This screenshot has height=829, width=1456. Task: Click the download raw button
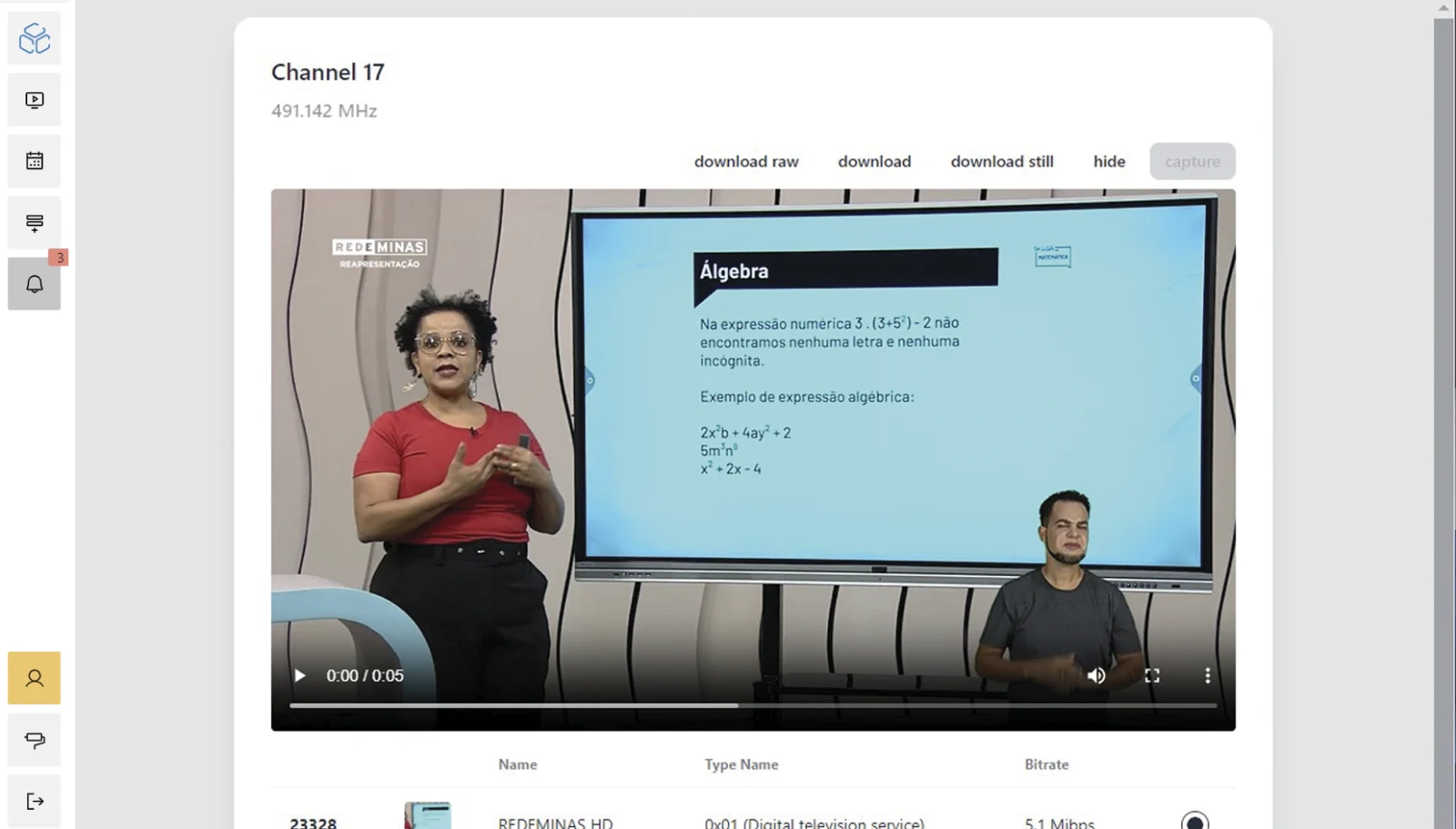click(x=746, y=161)
